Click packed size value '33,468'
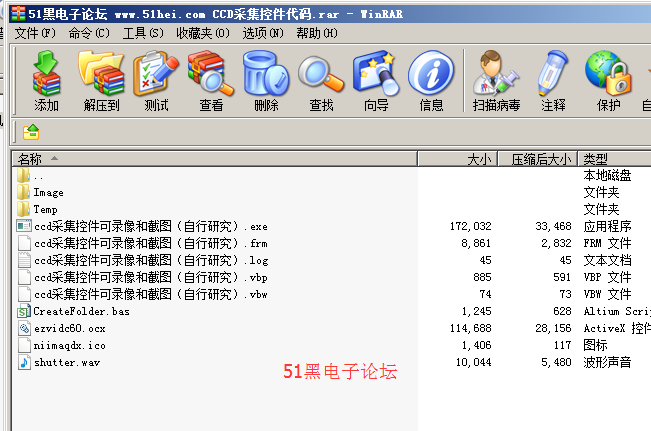The image size is (651, 431). pyautogui.click(x=553, y=226)
